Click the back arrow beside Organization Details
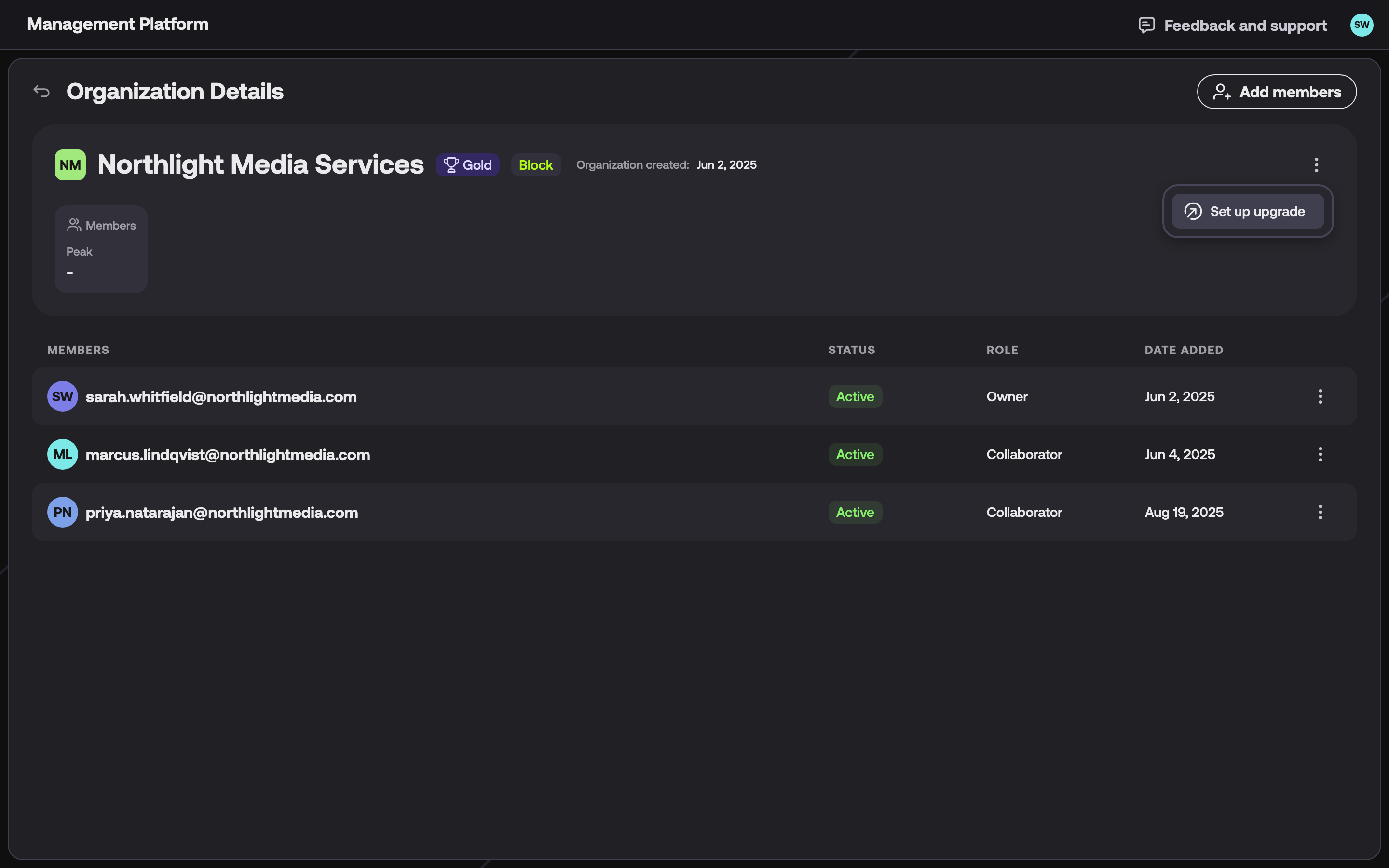 coord(41,91)
